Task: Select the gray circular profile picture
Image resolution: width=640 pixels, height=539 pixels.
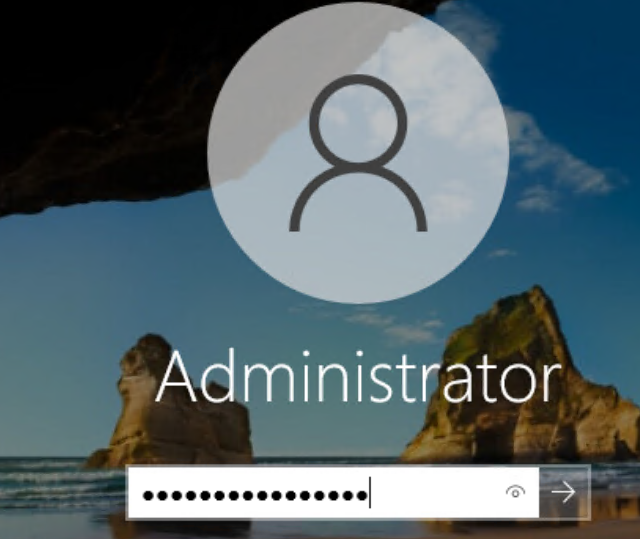Action: [x=358, y=153]
